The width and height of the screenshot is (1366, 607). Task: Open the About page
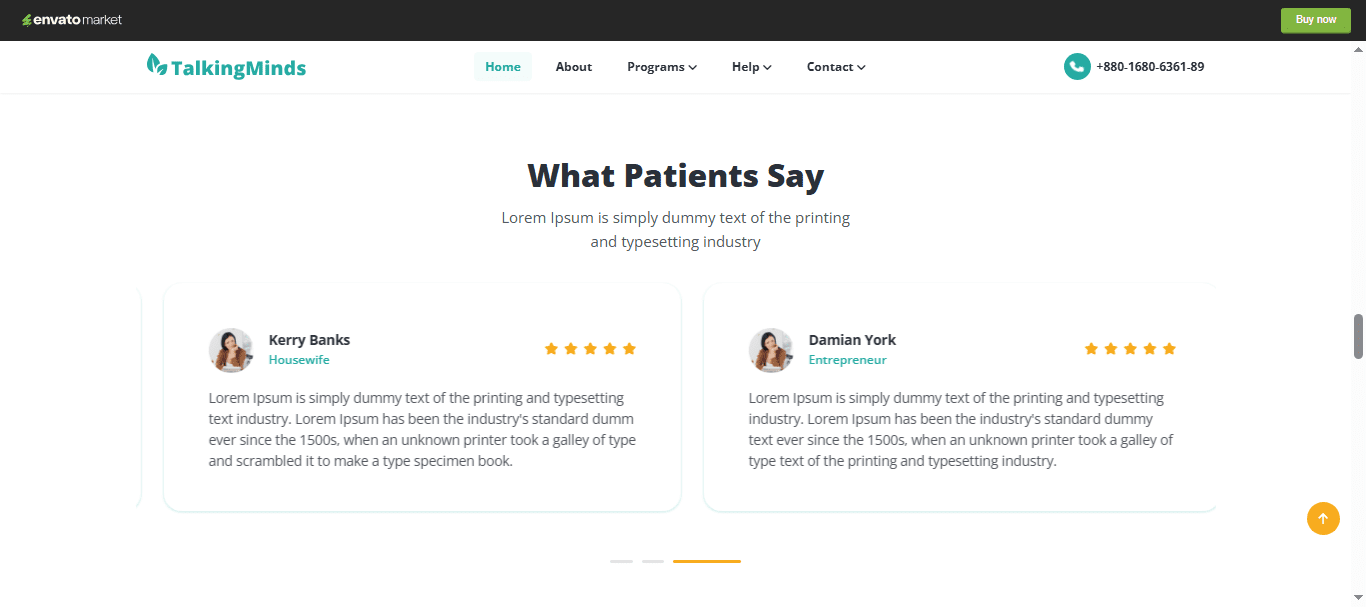[x=574, y=67]
